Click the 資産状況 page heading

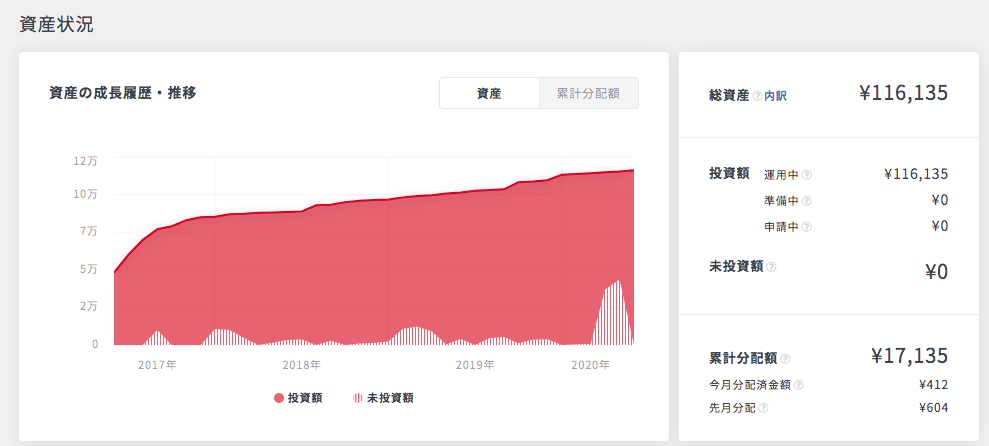click(57, 25)
